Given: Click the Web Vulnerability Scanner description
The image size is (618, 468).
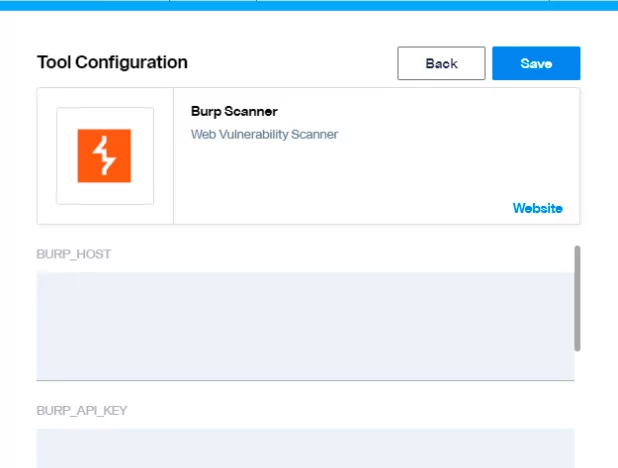Looking at the screenshot, I should coord(264,134).
